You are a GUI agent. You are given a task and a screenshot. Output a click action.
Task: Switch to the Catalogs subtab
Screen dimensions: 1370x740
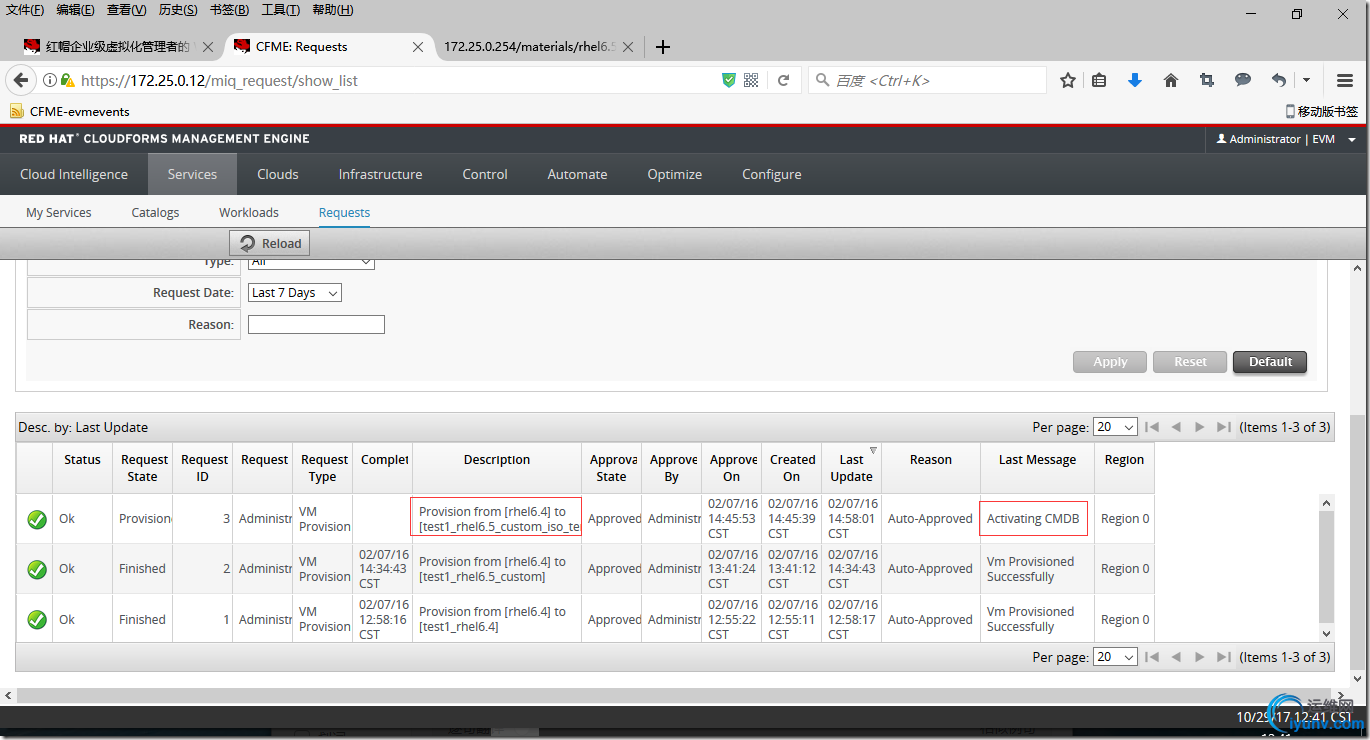155,212
